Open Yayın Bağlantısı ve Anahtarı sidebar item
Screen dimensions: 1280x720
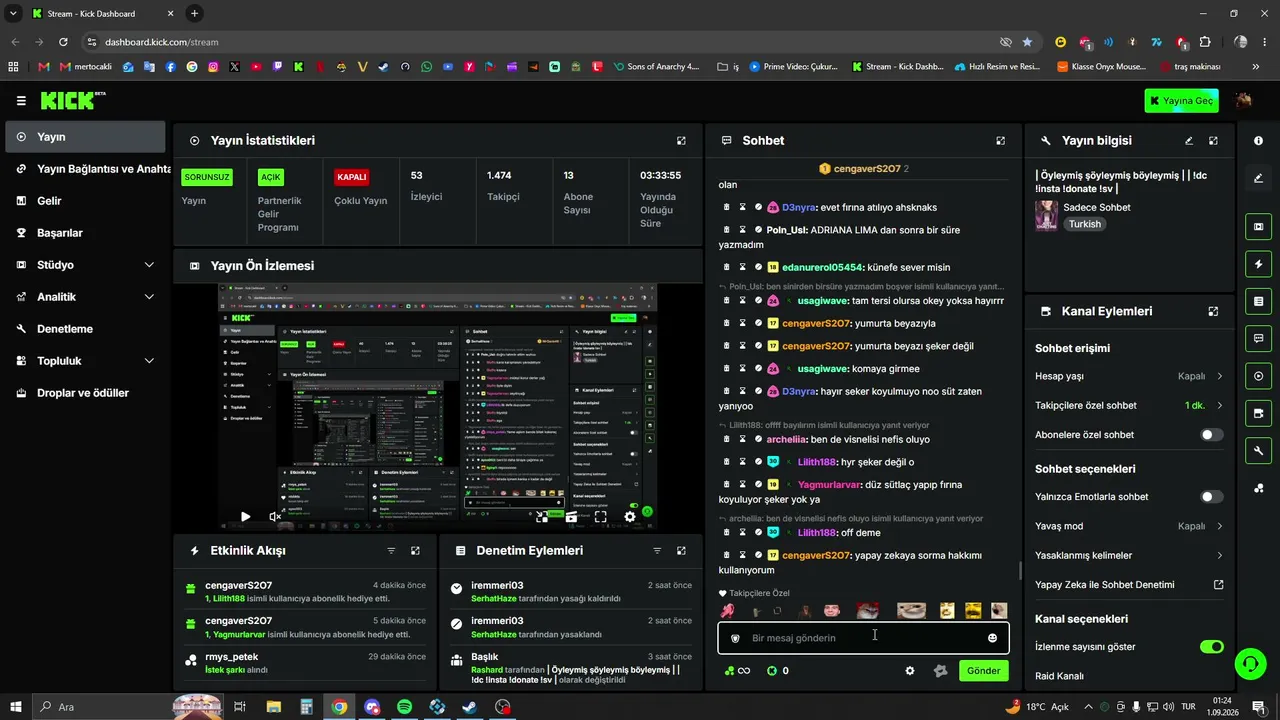click(85, 169)
